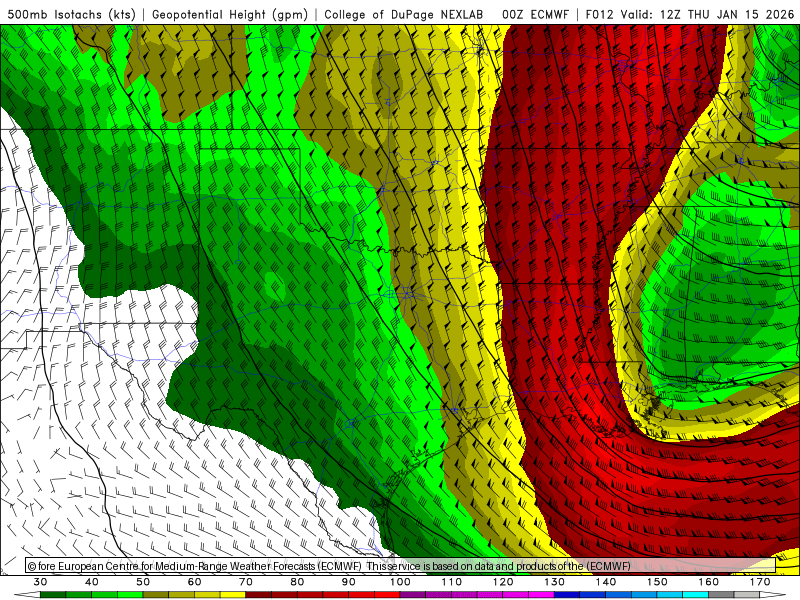Click the '90' legend value

348,582
